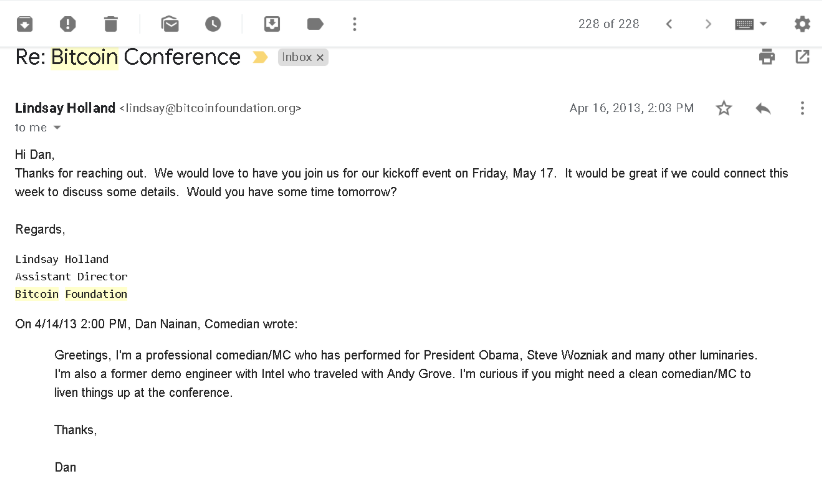
Task: Move the email using the Move to icon
Action: (272, 24)
